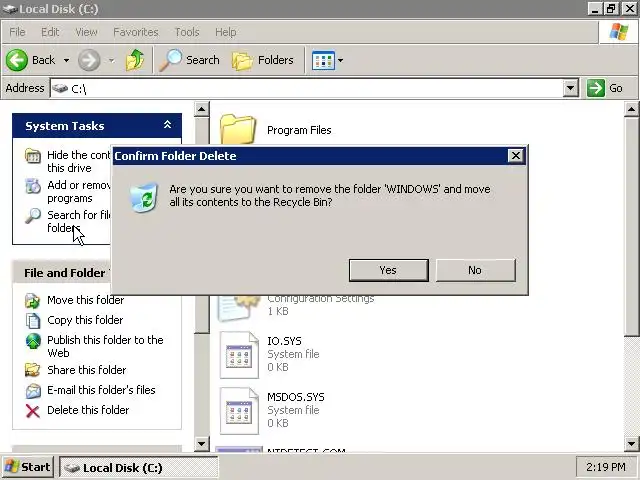Image resolution: width=640 pixels, height=480 pixels.
Task: Click the Address input field
Action: [x=306, y=88]
